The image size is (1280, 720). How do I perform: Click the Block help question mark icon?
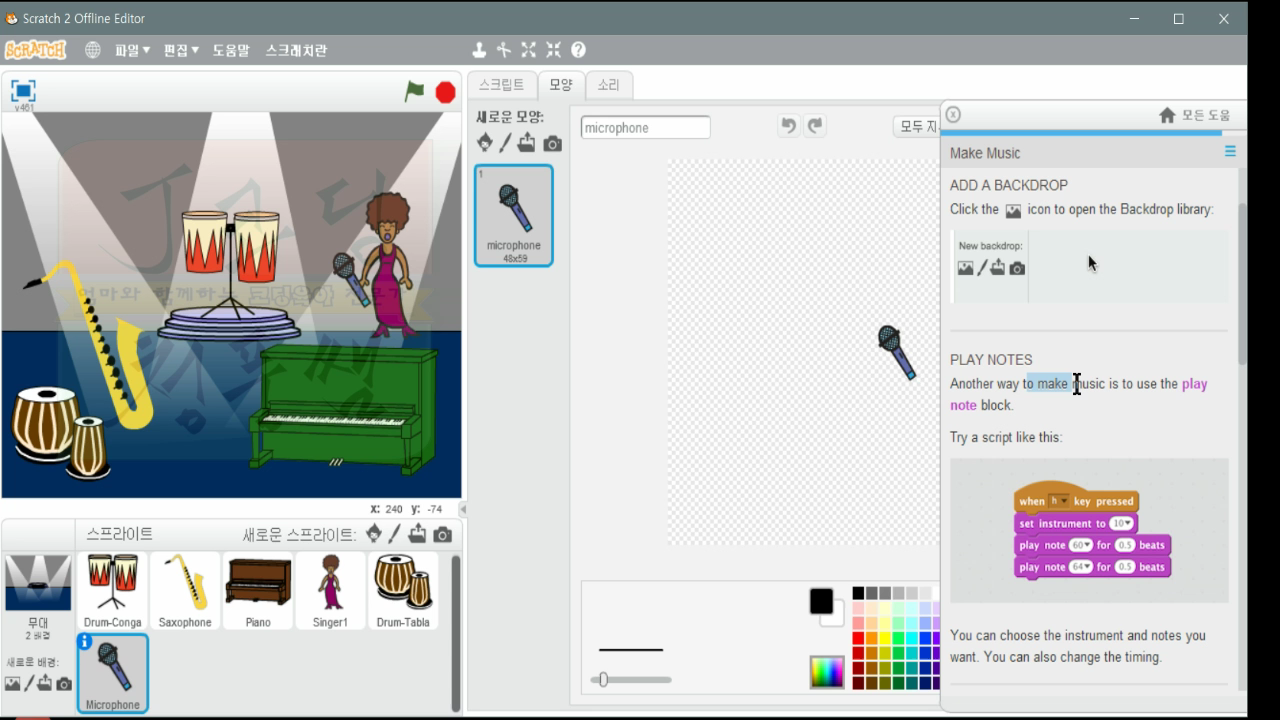pos(578,50)
